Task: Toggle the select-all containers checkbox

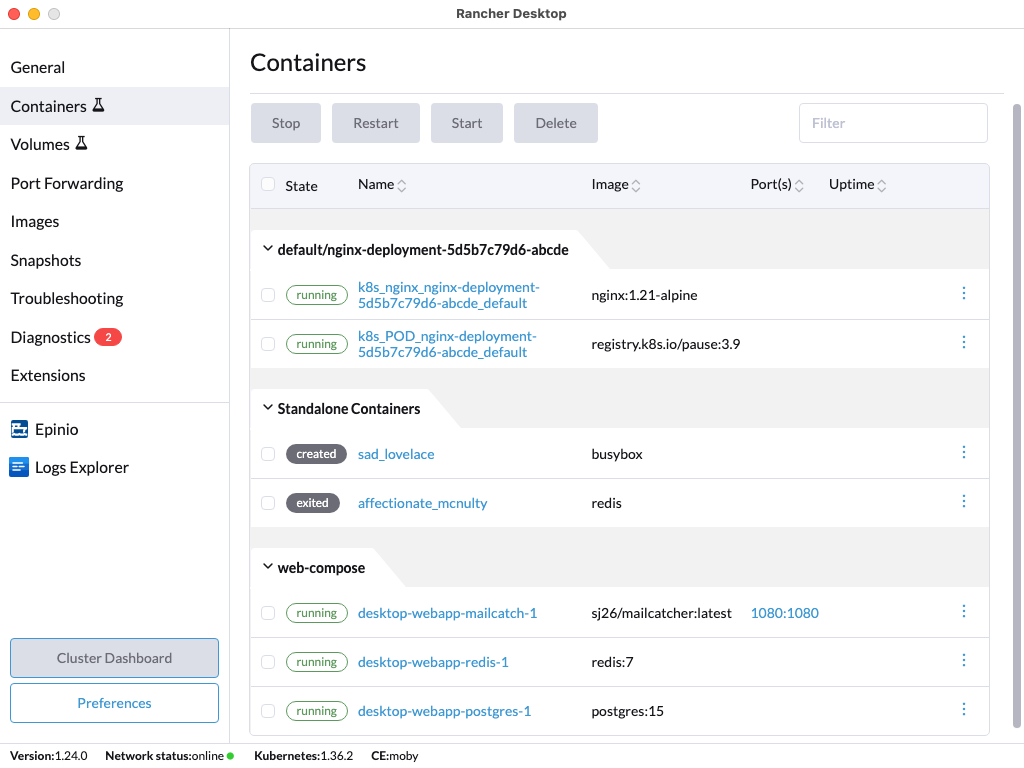Action: [268, 184]
